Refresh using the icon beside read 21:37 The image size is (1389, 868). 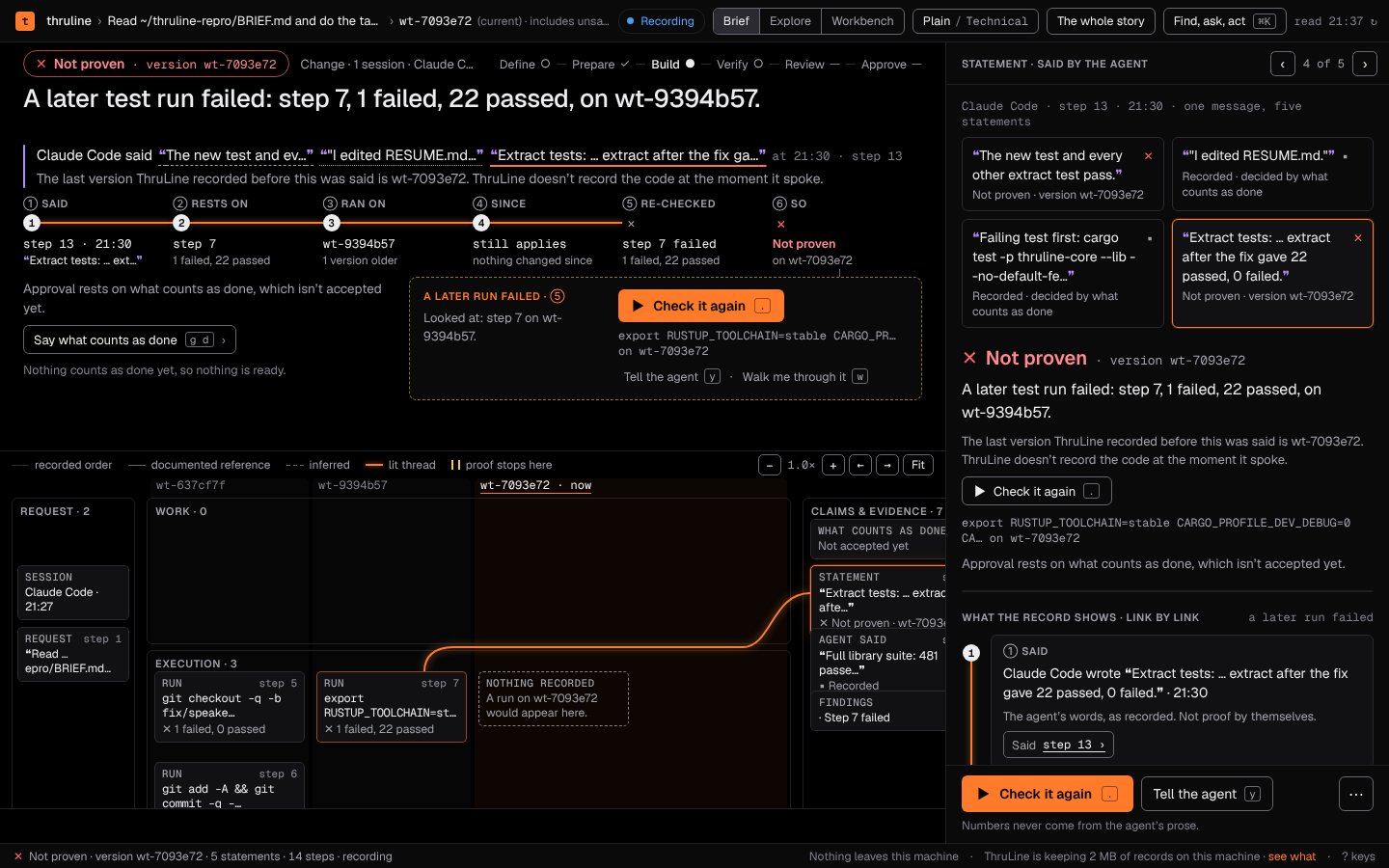1374,21
